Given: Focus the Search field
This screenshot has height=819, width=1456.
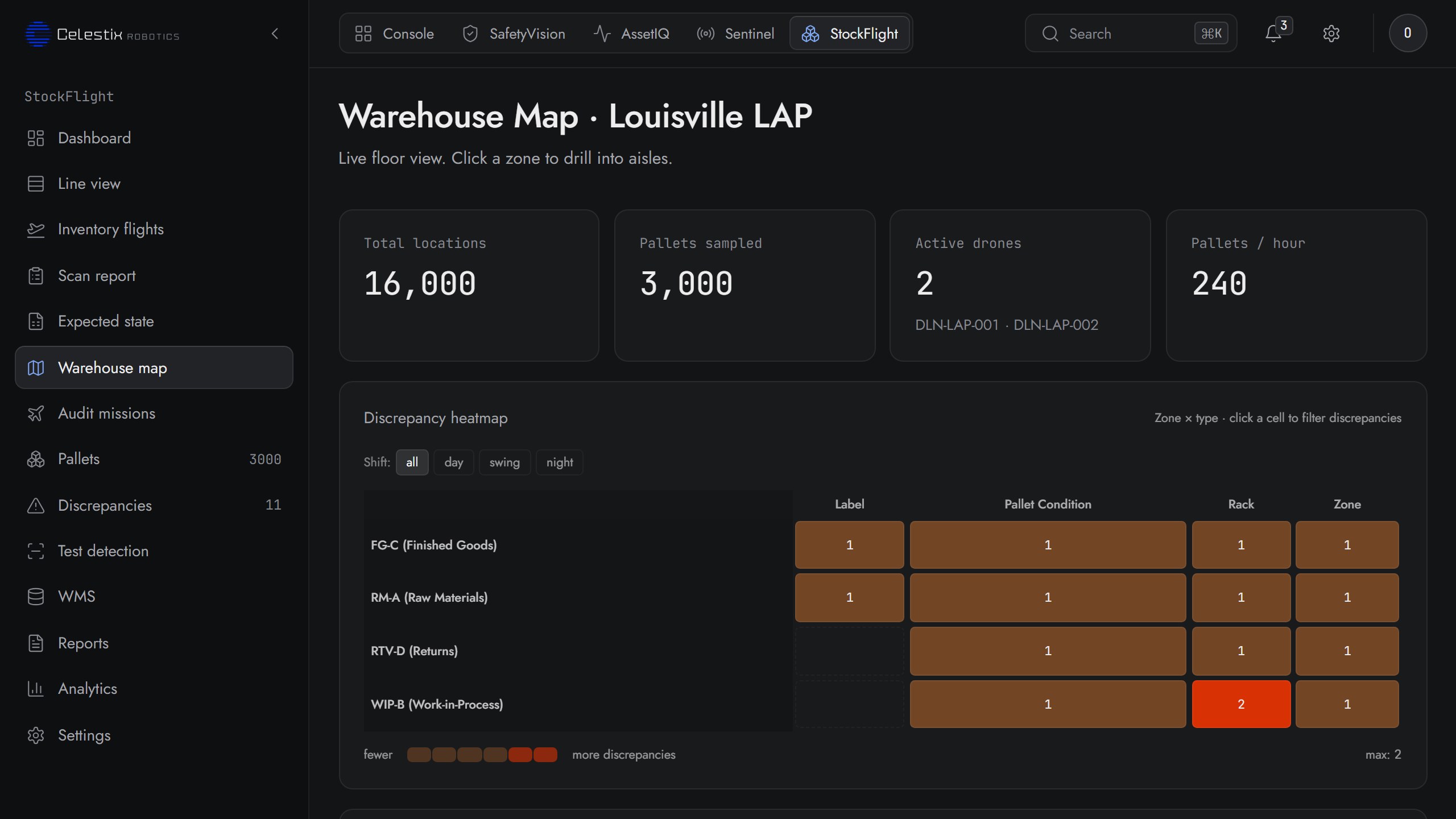Looking at the screenshot, I should click(1131, 34).
